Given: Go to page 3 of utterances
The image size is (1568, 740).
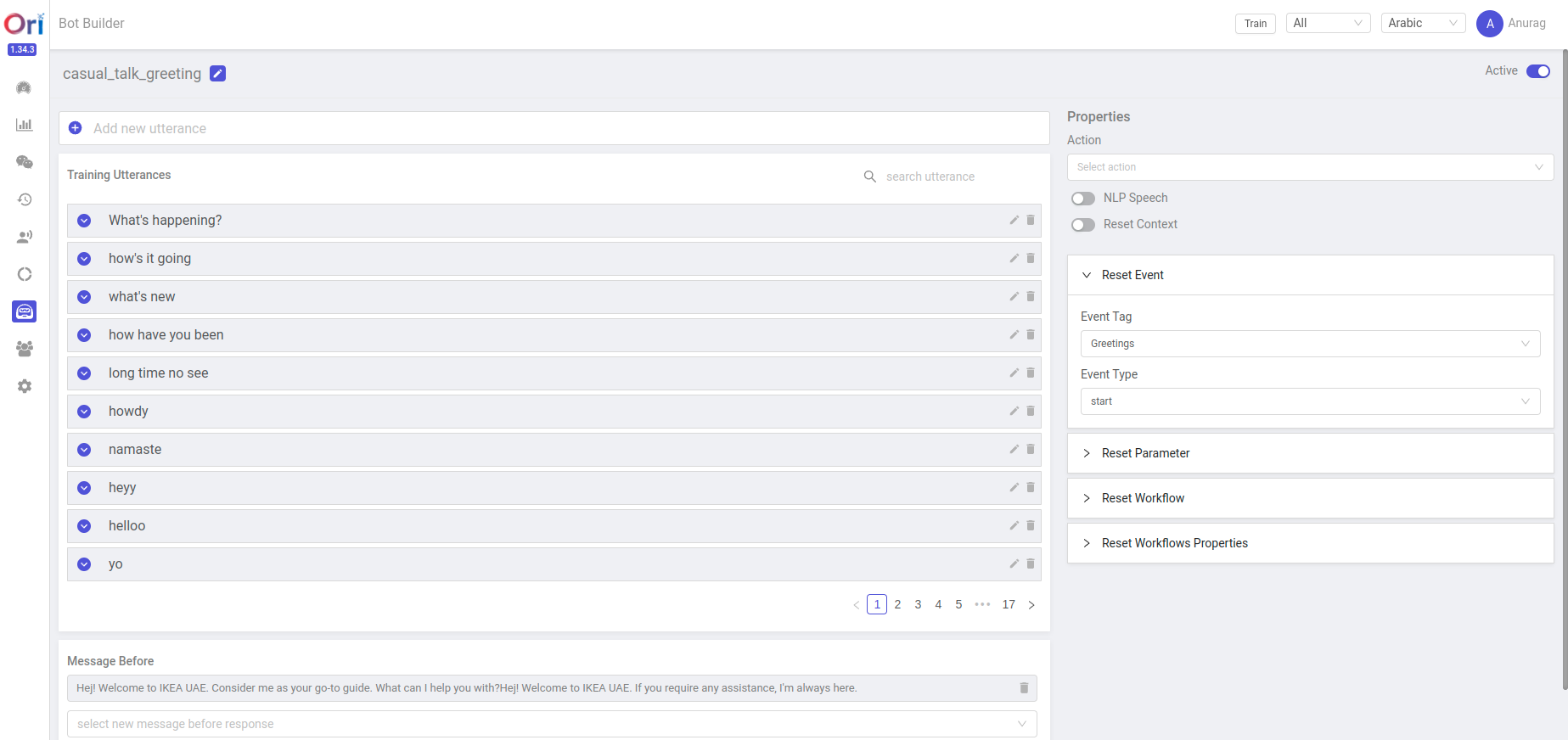Looking at the screenshot, I should [918, 604].
